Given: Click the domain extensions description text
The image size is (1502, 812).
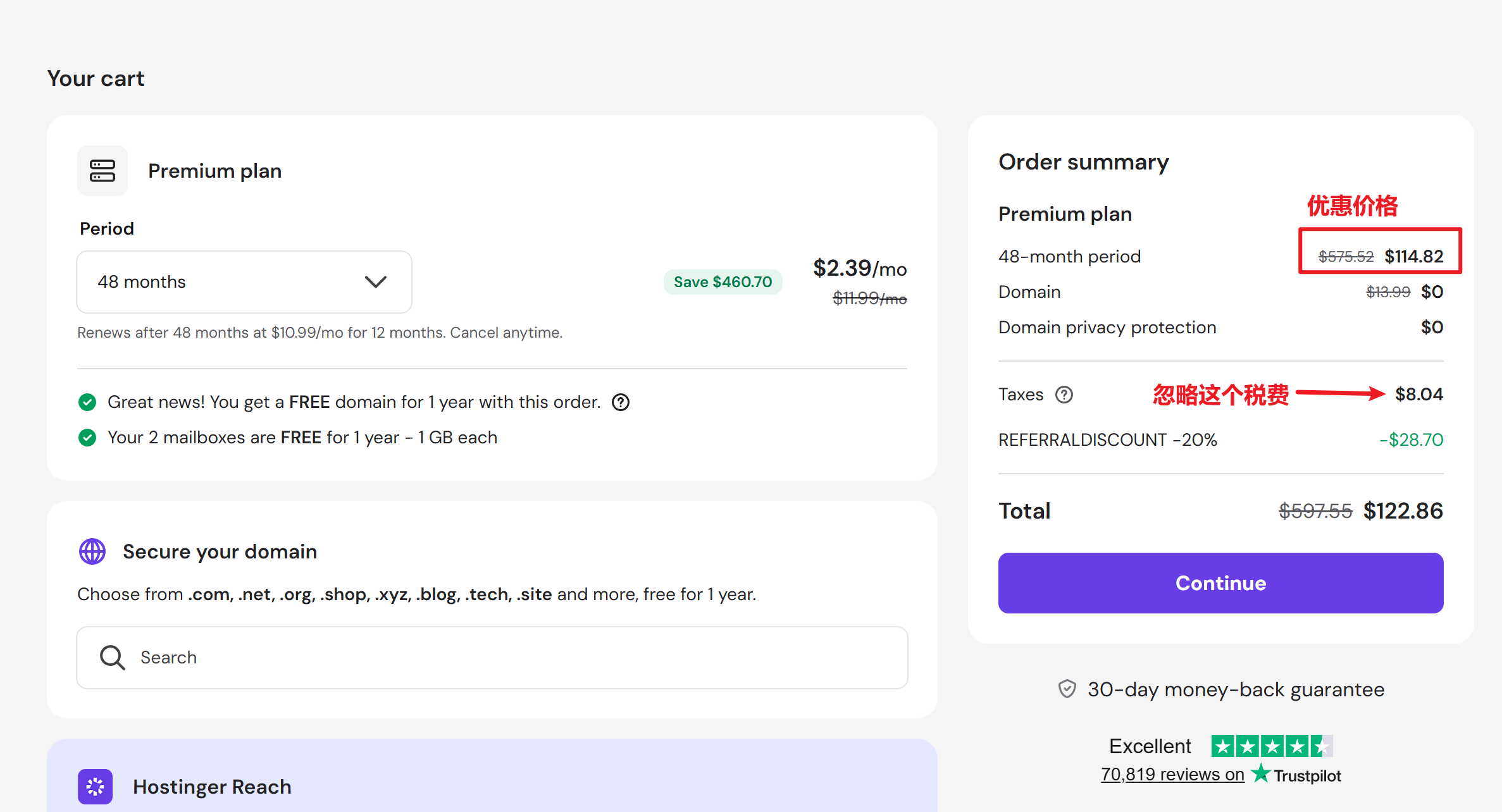Looking at the screenshot, I should pyautogui.click(x=417, y=594).
